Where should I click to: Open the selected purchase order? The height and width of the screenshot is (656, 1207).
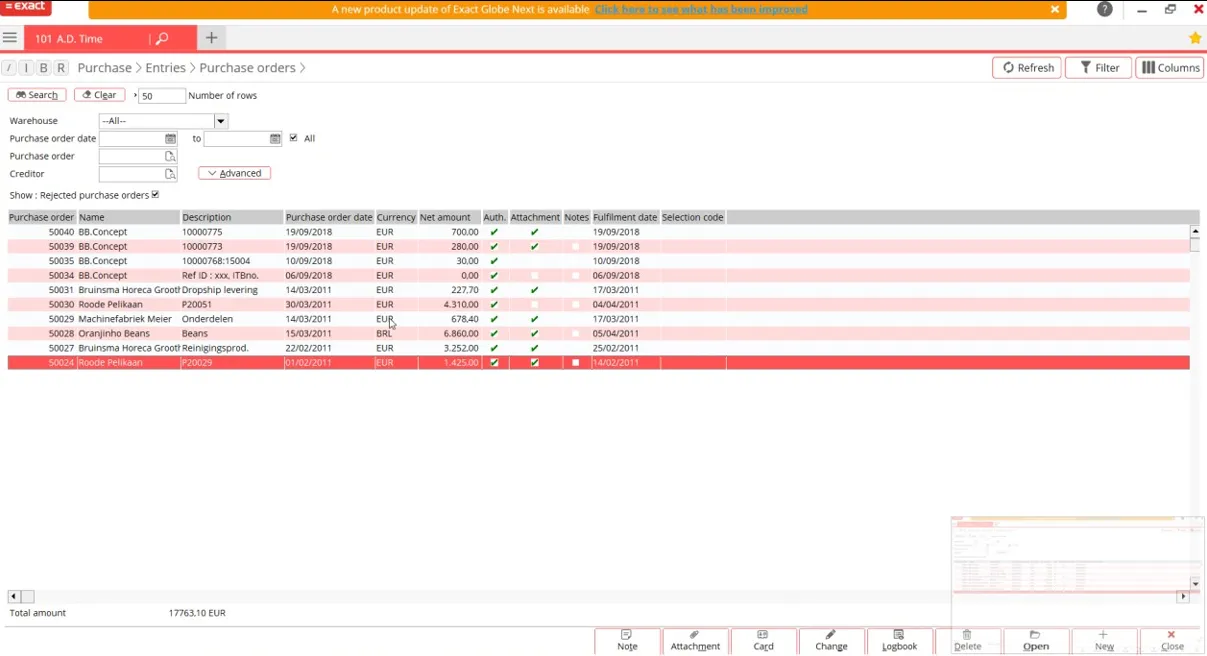pyautogui.click(x=1036, y=641)
